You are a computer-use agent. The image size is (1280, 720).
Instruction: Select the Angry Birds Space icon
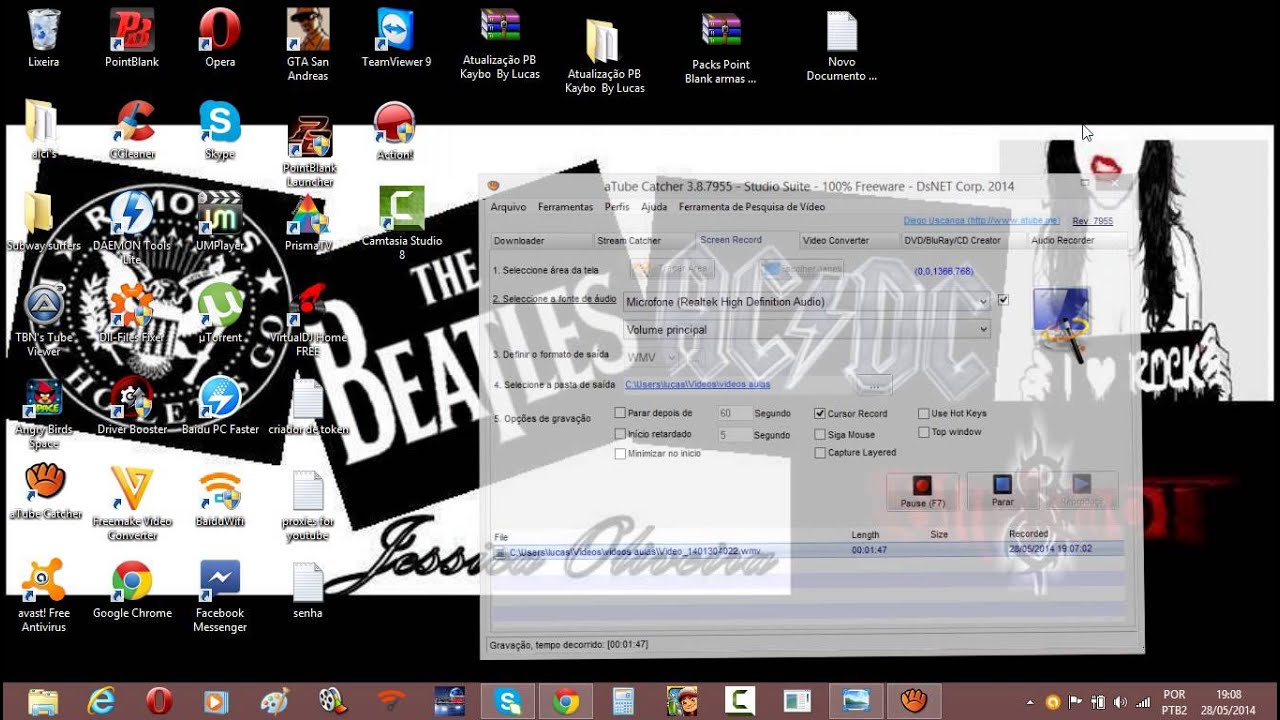point(44,412)
